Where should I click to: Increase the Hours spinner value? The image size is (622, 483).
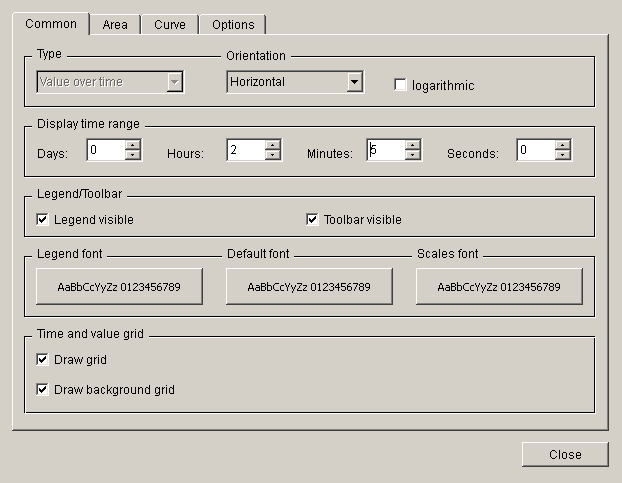tap(273, 145)
